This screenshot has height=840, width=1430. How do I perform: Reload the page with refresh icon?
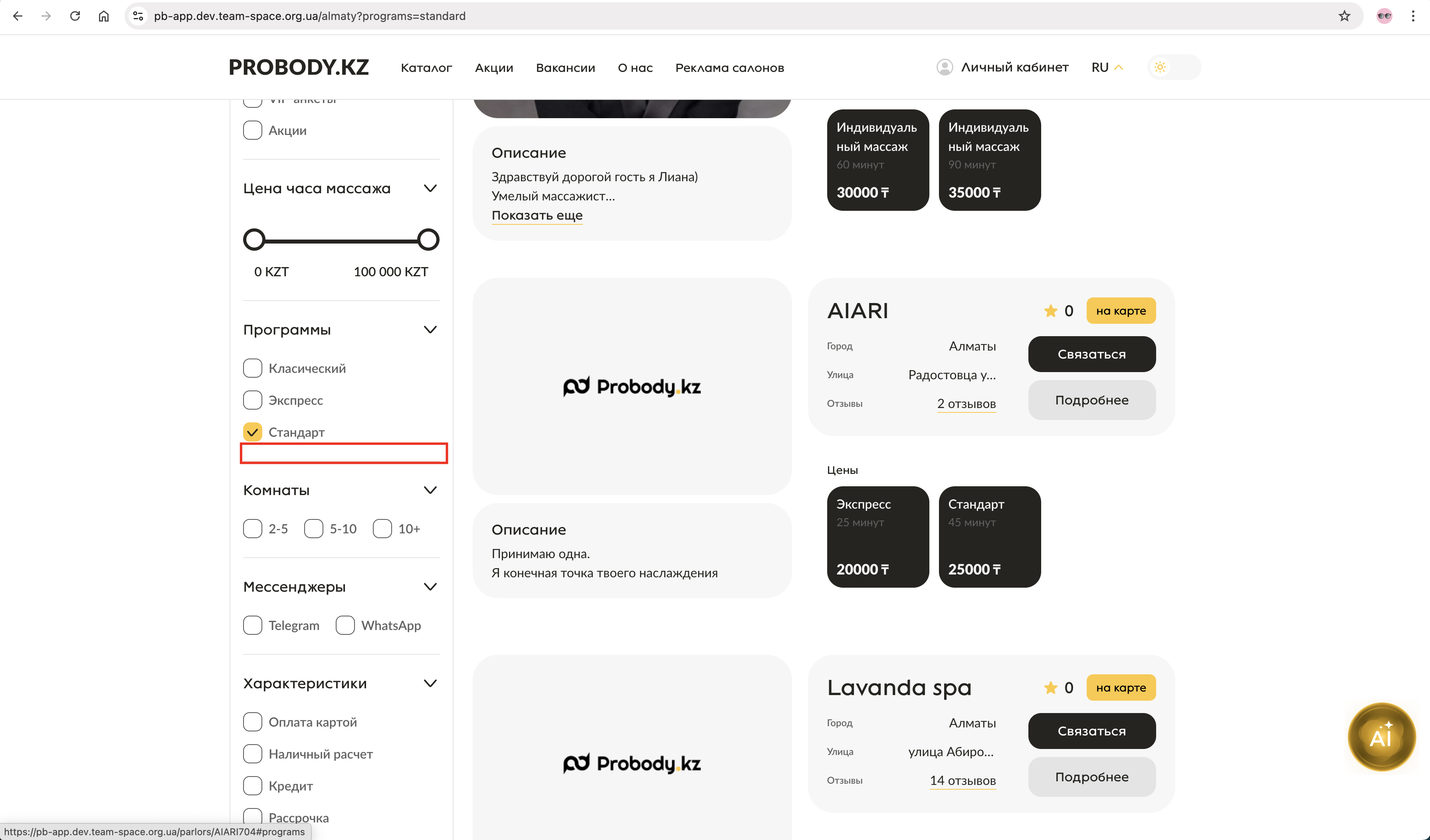coord(75,16)
